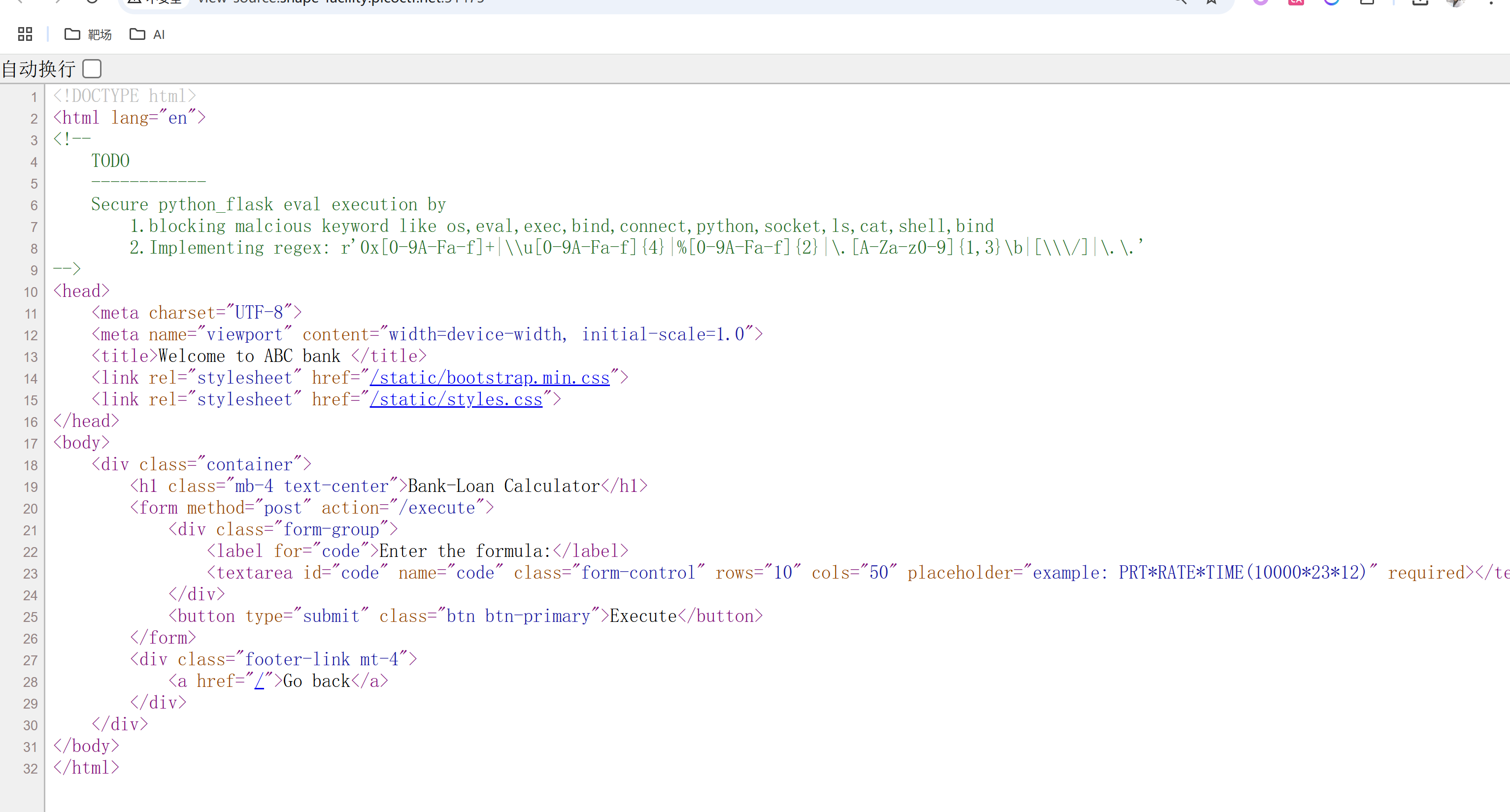The width and height of the screenshot is (1510, 812).
Task: Open the /static/bootstrap.min.css link
Action: (x=490, y=378)
